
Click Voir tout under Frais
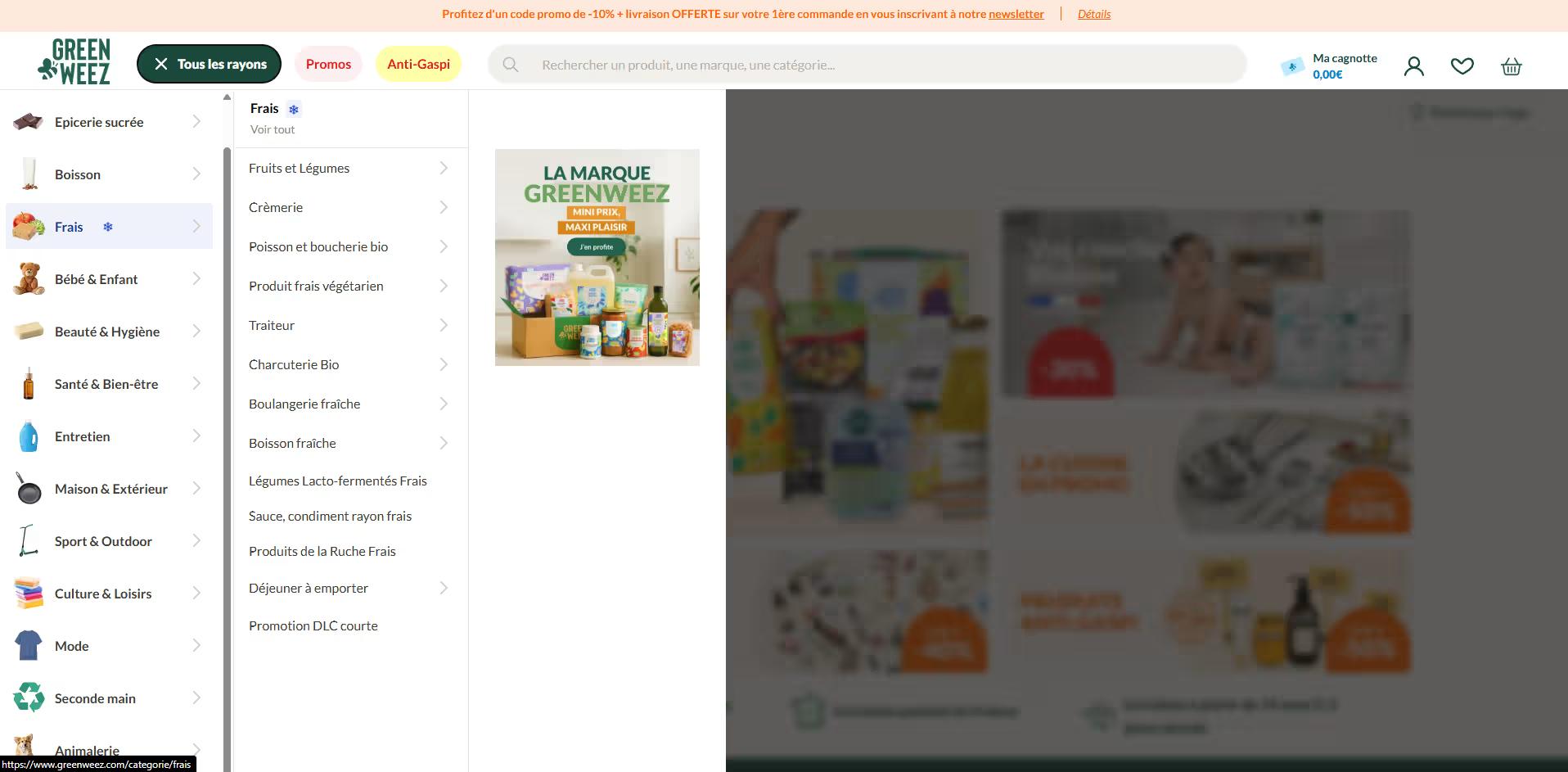[x=273, y=129]
